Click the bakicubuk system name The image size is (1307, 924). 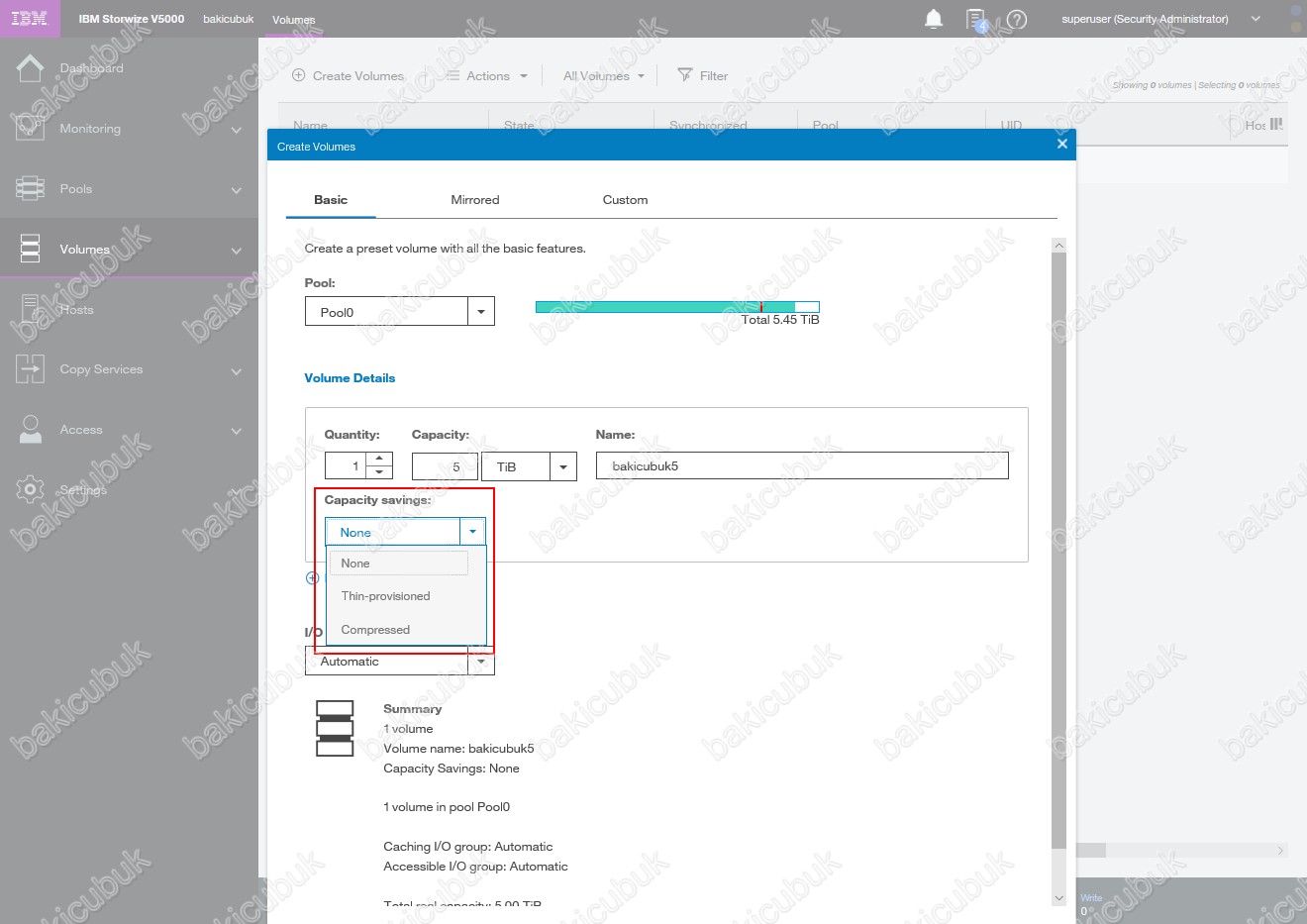(229, 19)
